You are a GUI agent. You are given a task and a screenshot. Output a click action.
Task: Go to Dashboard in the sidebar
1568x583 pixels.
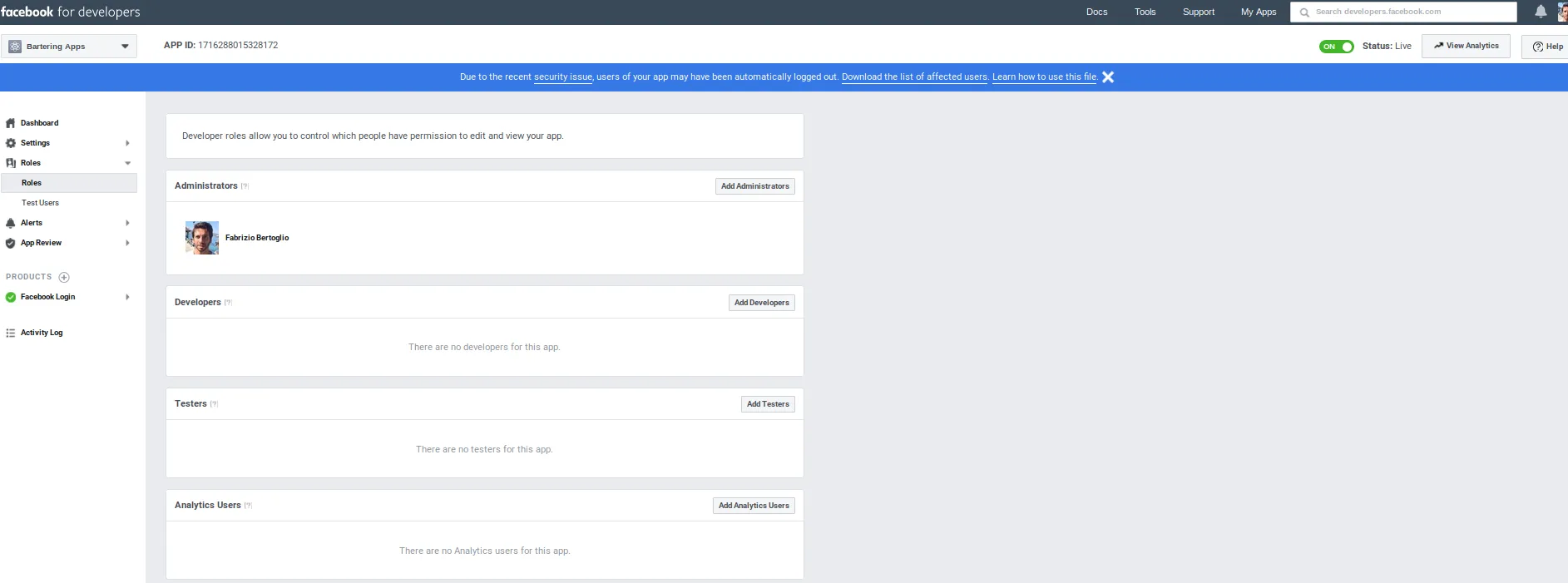[39, 123]
